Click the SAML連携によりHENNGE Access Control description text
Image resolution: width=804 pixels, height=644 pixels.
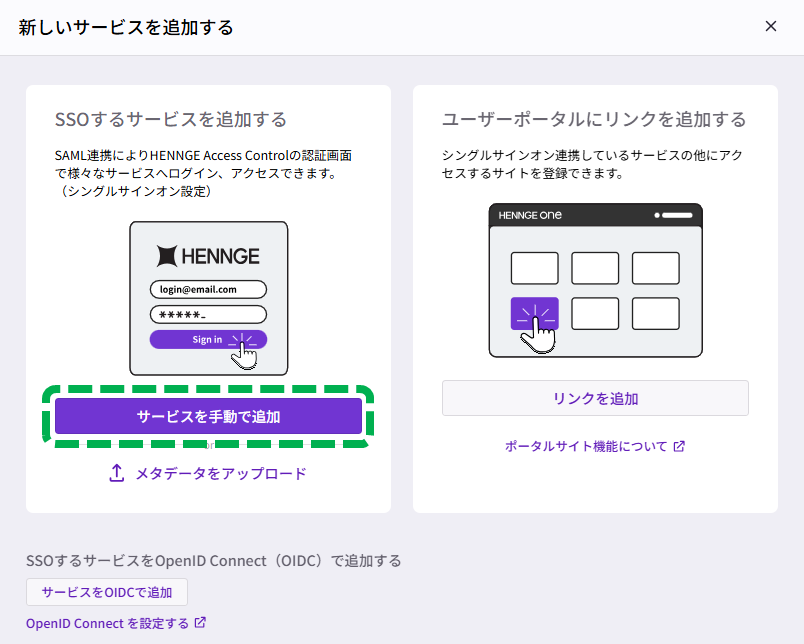click(x=204, y=173)
